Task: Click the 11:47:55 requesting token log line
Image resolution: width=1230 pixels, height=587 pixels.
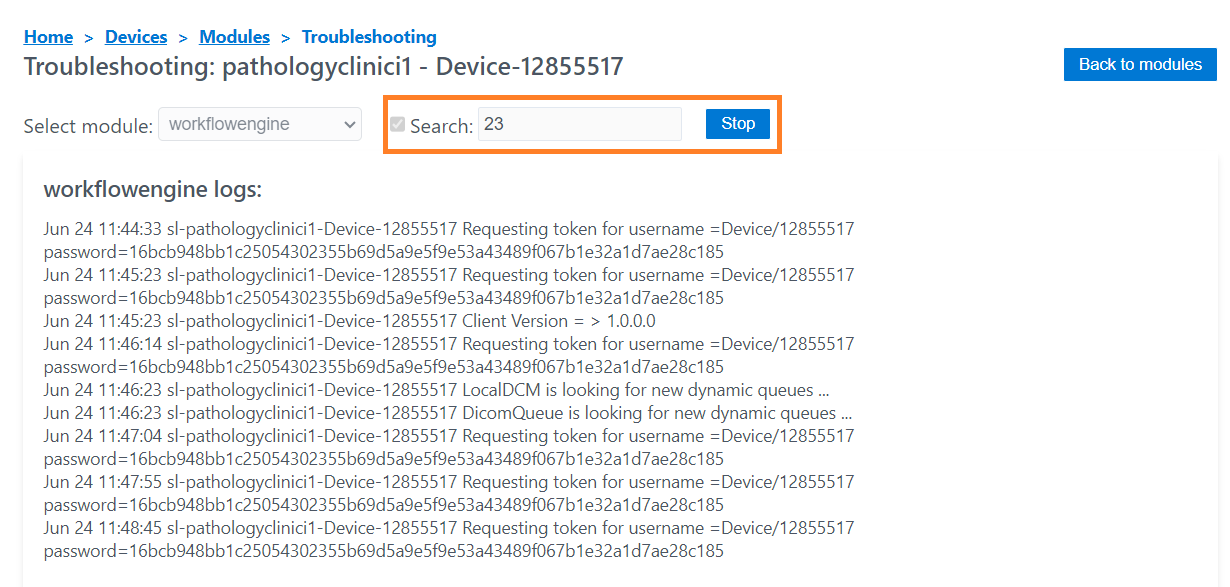Action: (448, 482)
